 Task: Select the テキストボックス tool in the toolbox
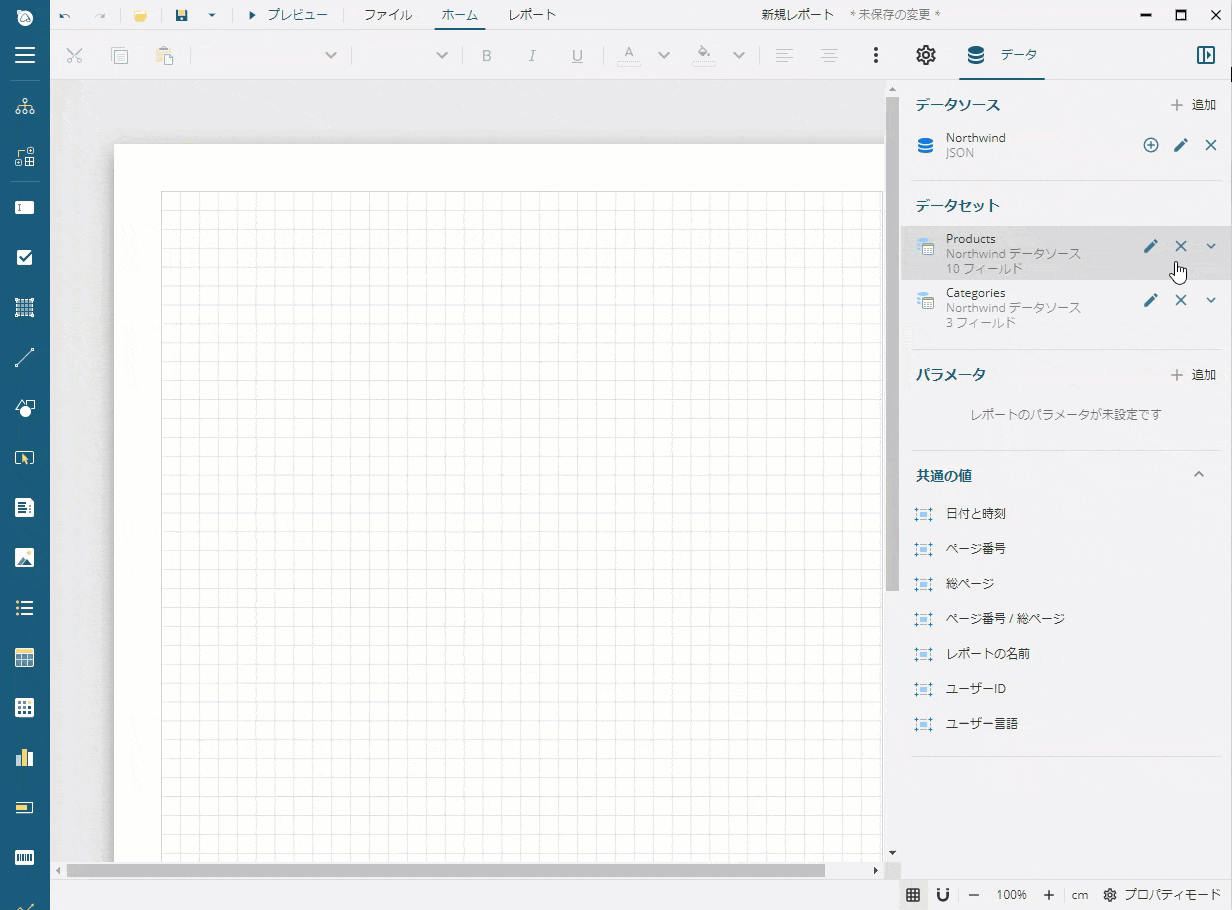pos(24,207)
